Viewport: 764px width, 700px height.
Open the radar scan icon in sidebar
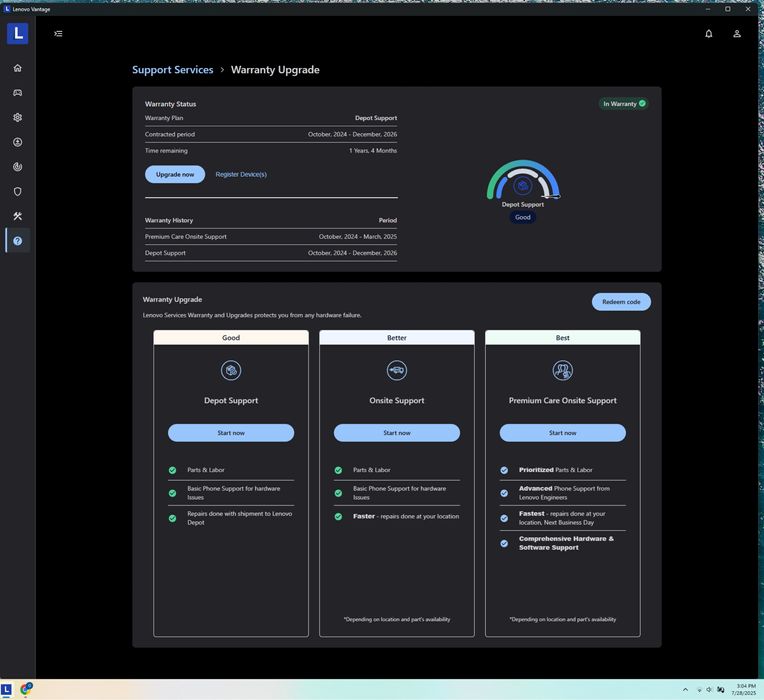18,167
